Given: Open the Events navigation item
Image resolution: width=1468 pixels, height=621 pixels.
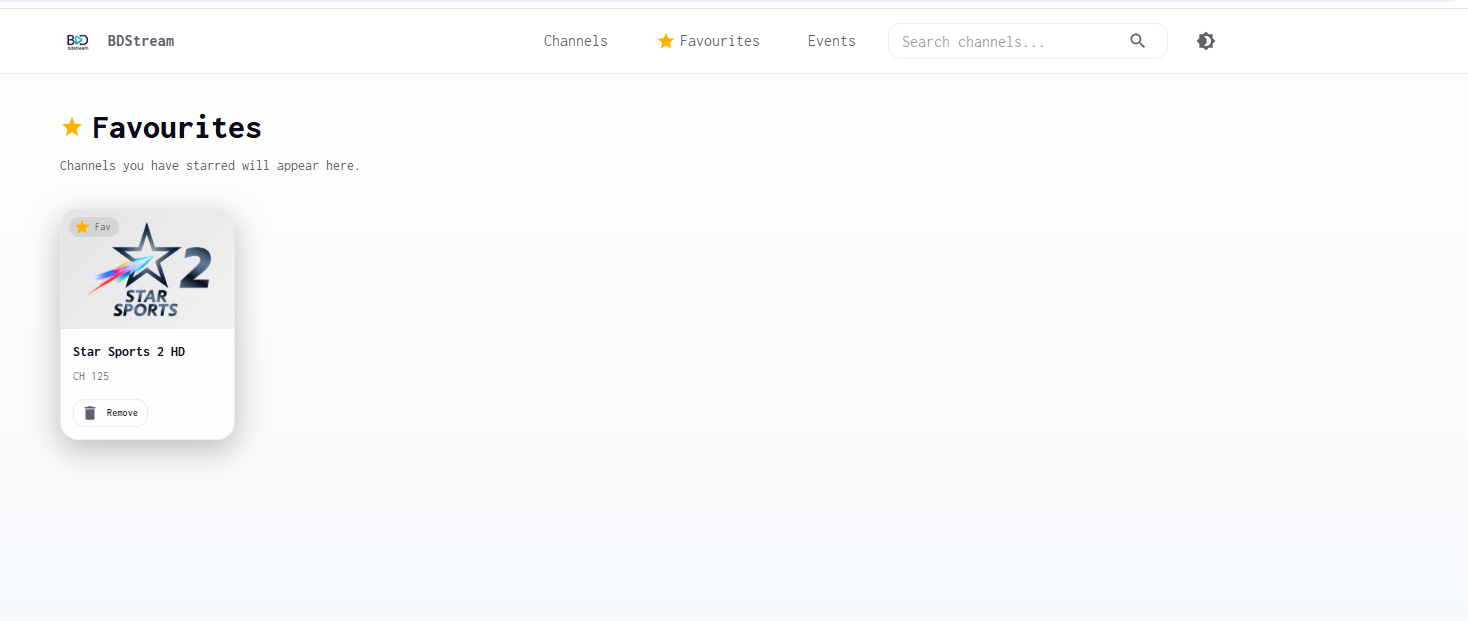Looking at the screenshot, I should point(832,41).
